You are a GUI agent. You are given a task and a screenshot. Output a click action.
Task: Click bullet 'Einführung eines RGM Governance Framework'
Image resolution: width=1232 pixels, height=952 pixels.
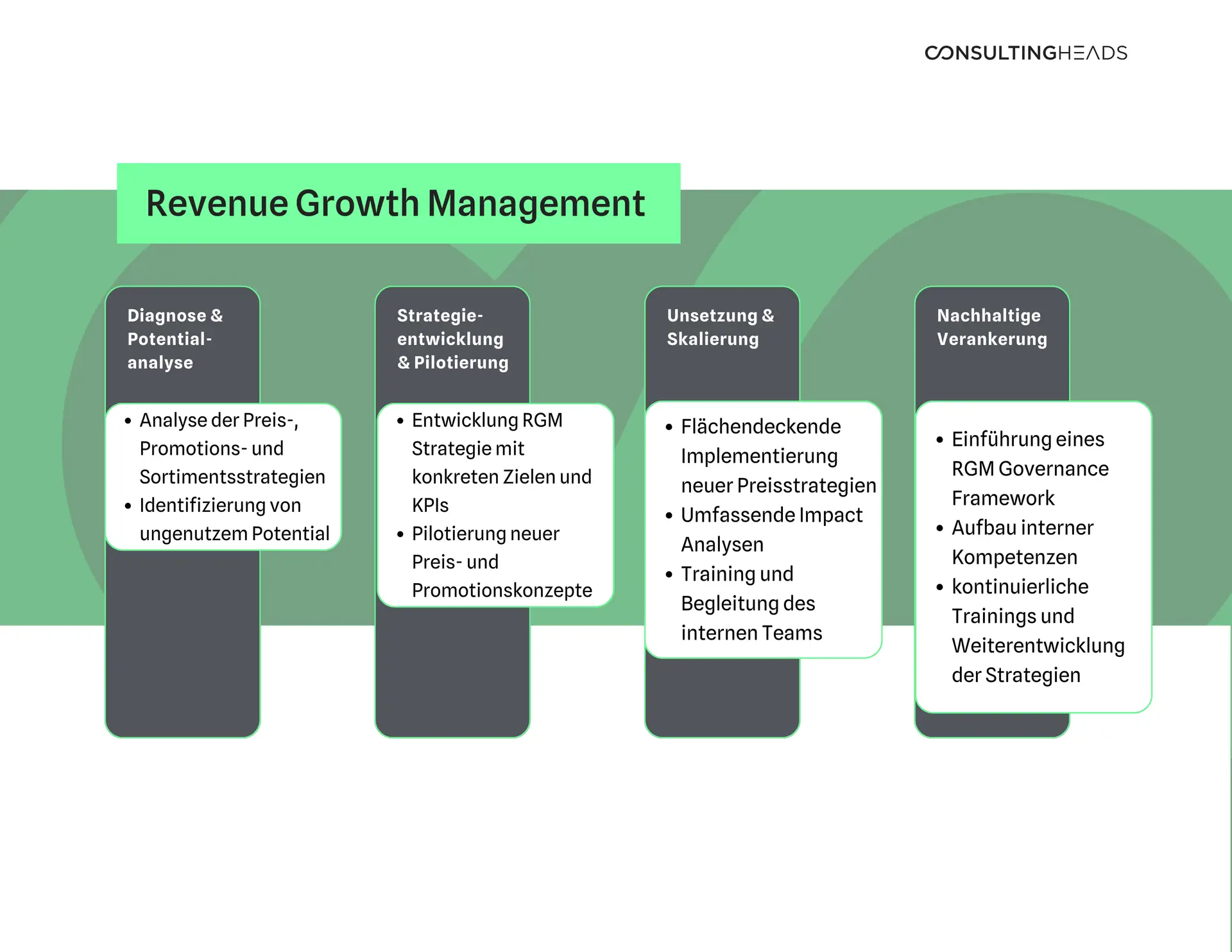(x=1029, y=469)
